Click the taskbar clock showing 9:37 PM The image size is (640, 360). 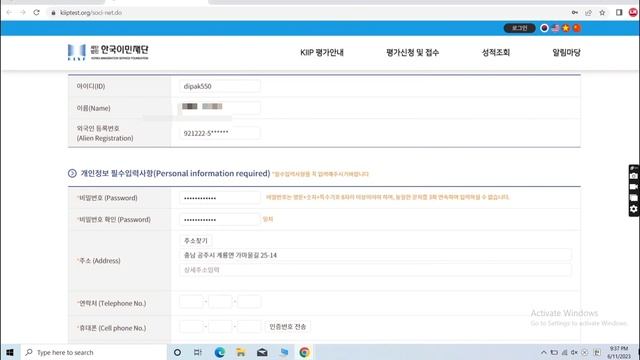pyautogui.click(x=619, y=352)
